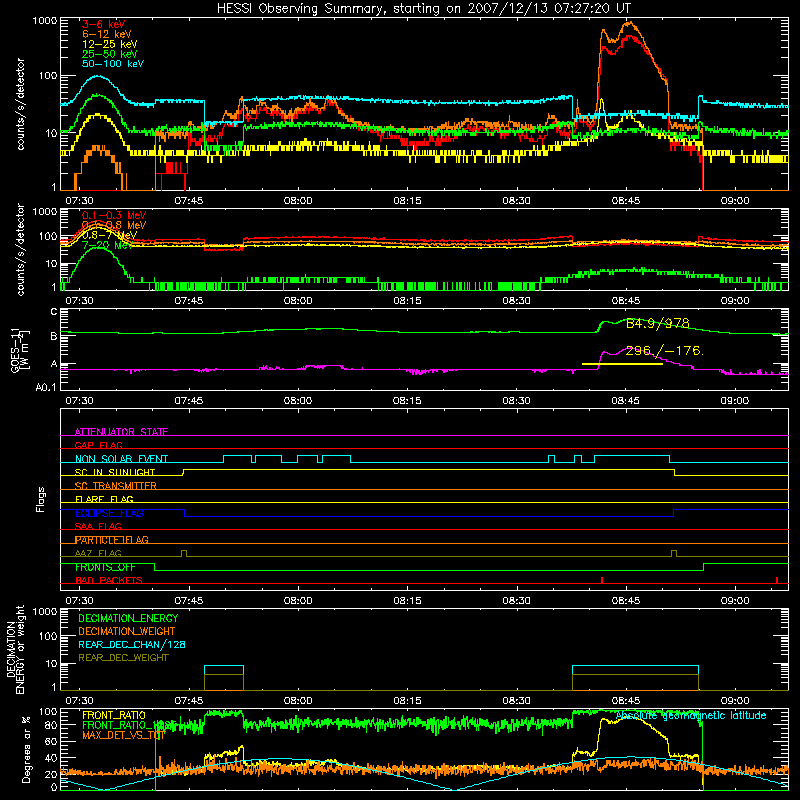Click the orange MAX_DET_VS_TOT legend label
This screenshot has height=800, width=800.
124,735
